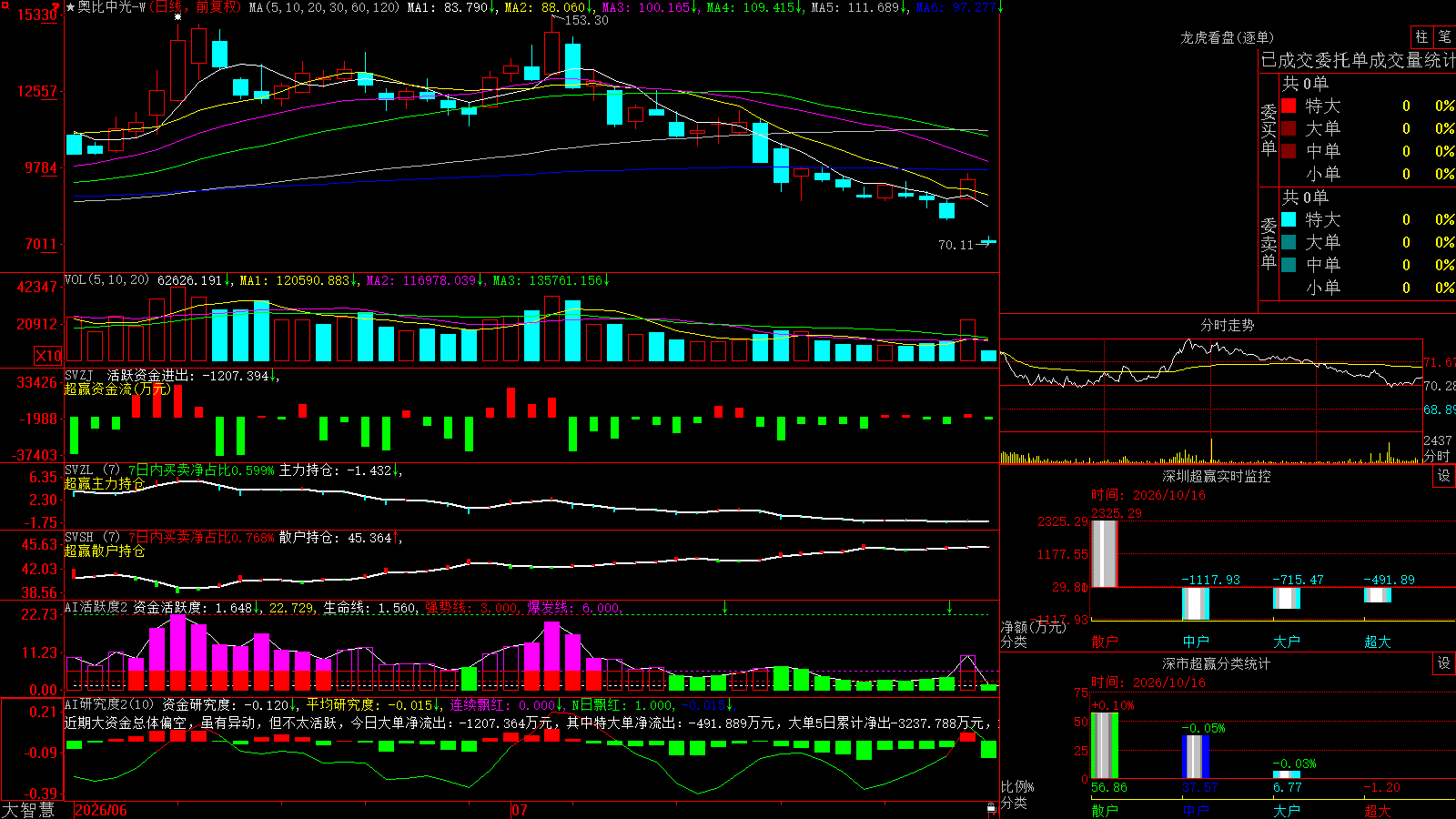The image size is (1456, 819).
Task: Click the 超赢资金流(万元) label
Action: coord(117,389)
